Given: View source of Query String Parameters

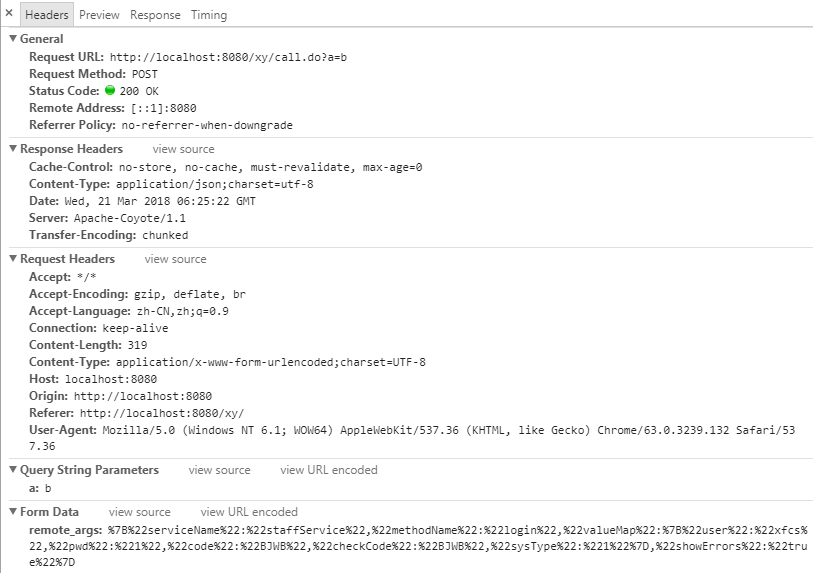Looking at the screenshot, I should (x=219, y=470).
